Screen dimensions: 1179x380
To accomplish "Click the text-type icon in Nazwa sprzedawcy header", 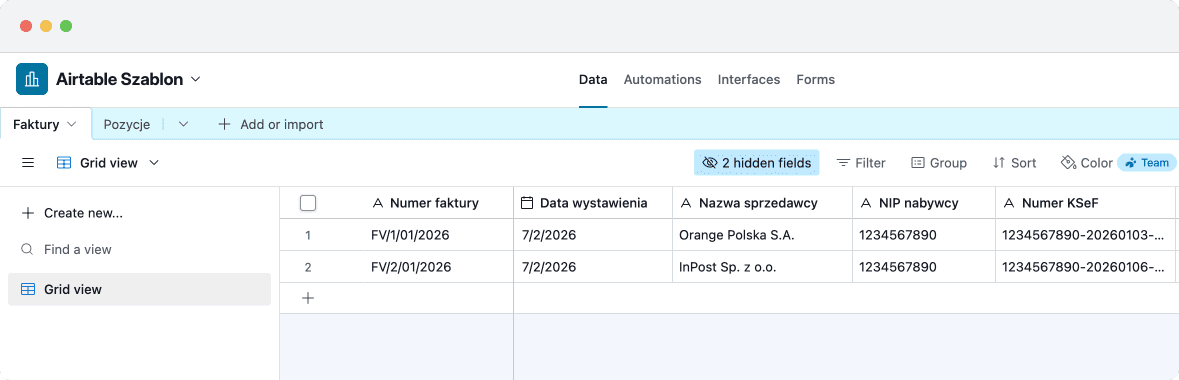I will [686, 203].
